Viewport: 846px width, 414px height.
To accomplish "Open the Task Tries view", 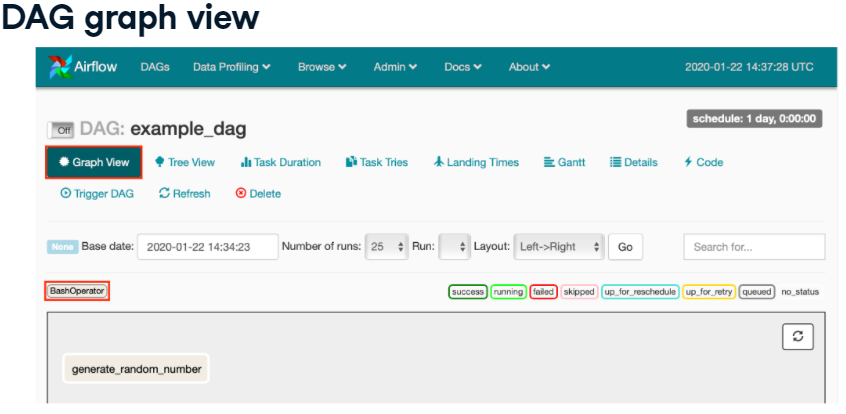I will coord(377,162).
